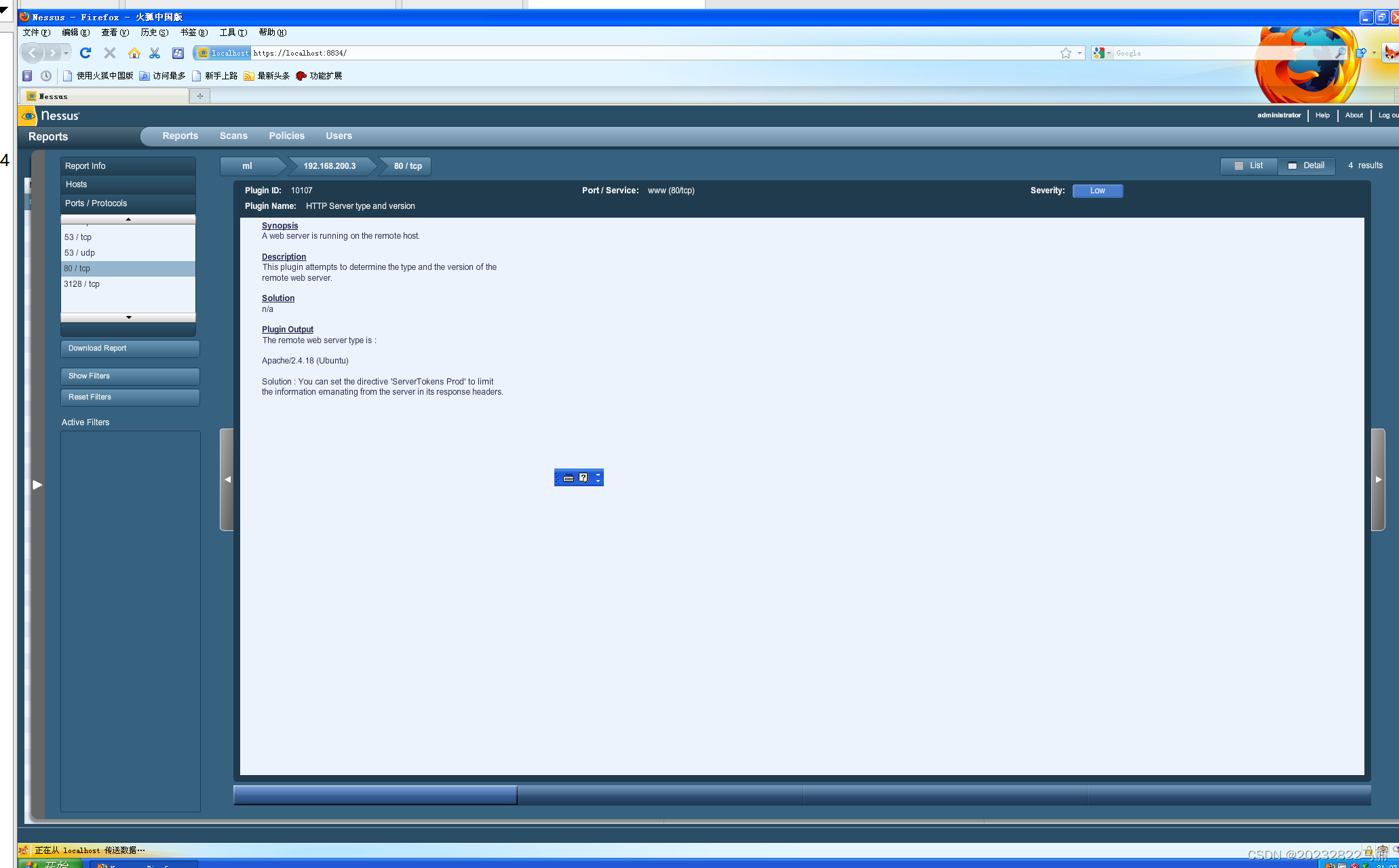Open the address bar history dropdown
Image resolution: width=1399 pixels, height=868 pixels.
click(x=1079, y=53)
